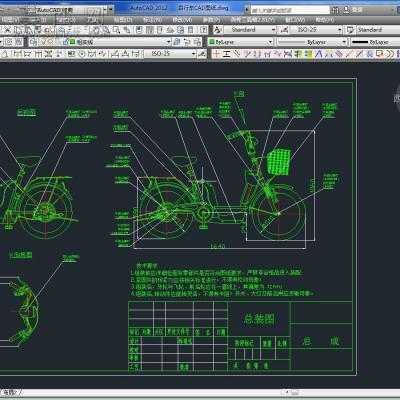Open the 帮助(H) menu
400x400 pixels.
pyautogui.click(x=324, y=20)
